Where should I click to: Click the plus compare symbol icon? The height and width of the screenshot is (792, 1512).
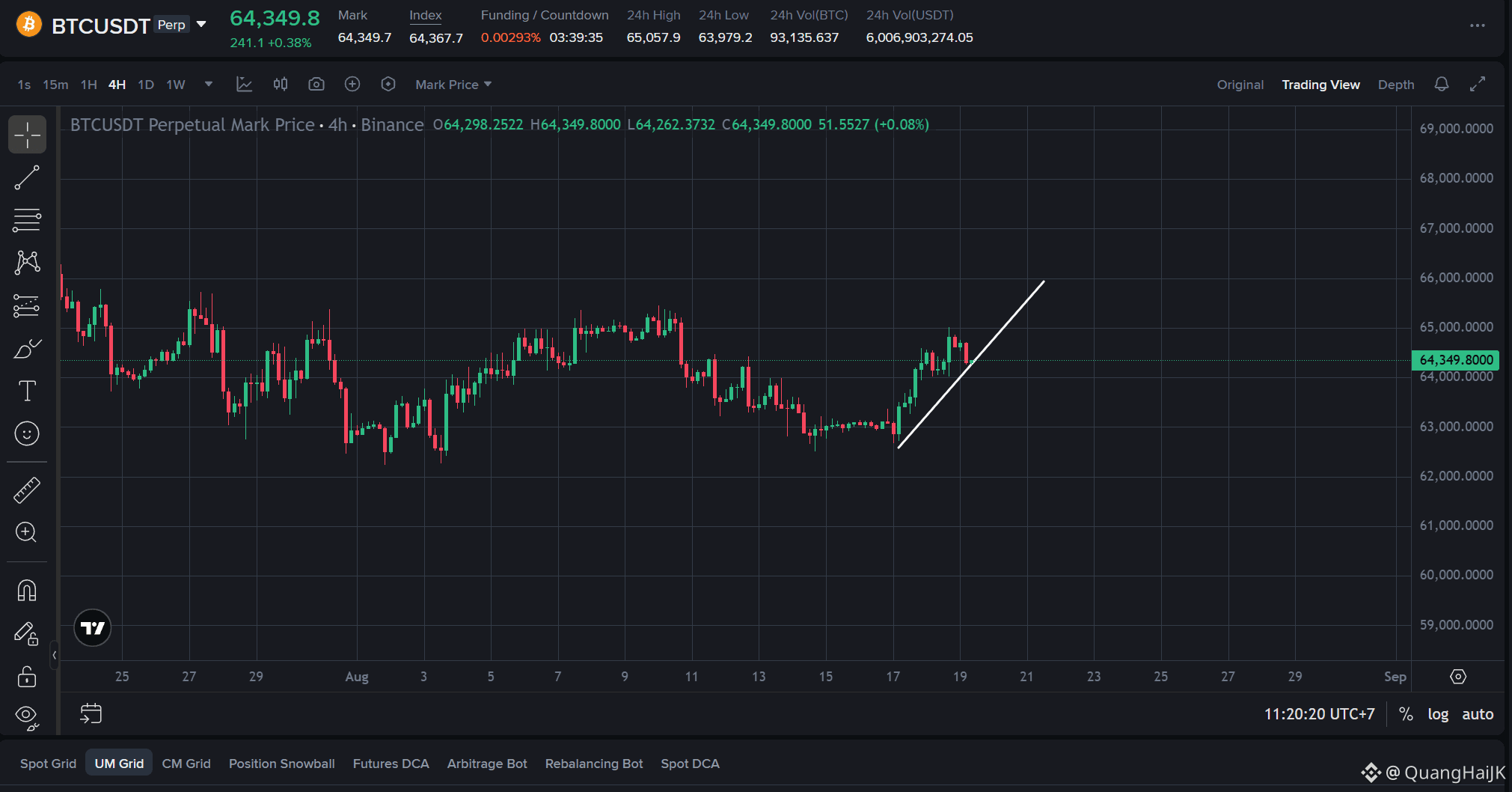click(x=352, y=85)
